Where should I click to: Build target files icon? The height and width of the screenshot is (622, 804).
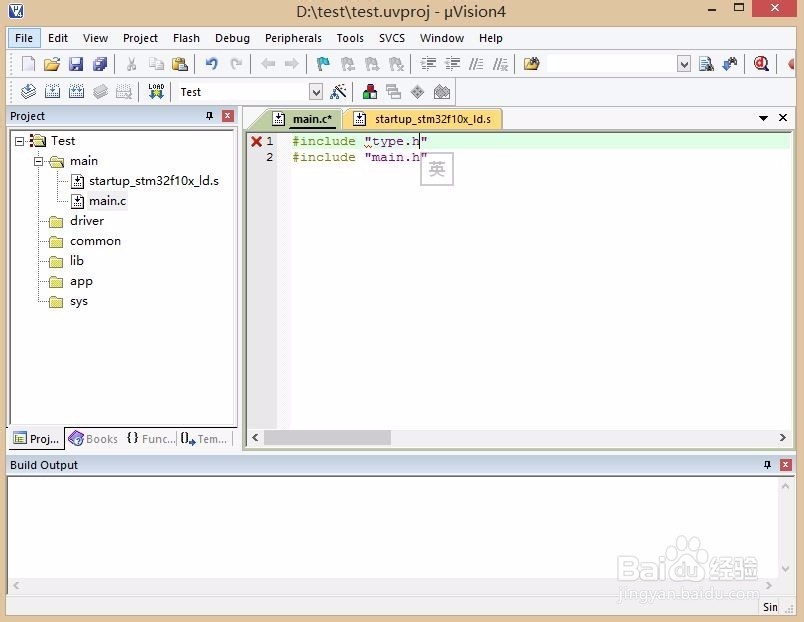pyautogui.click(x=52, y=92)
